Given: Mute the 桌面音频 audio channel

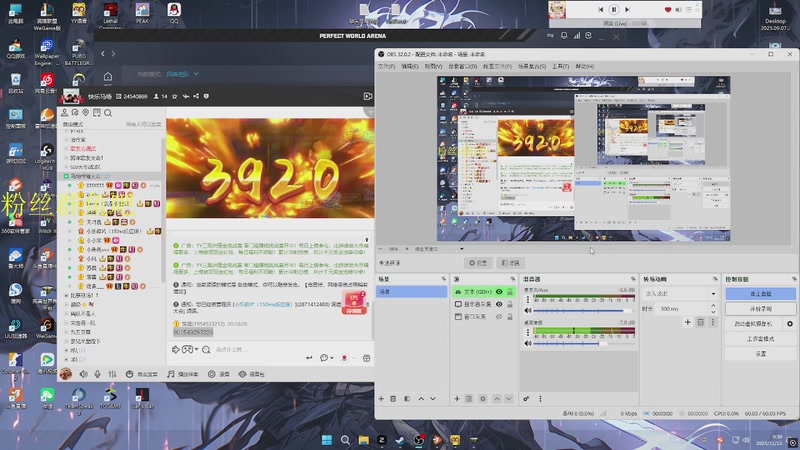Looking at the screenshot, I should pyautogui.click(x=528, y=343).
